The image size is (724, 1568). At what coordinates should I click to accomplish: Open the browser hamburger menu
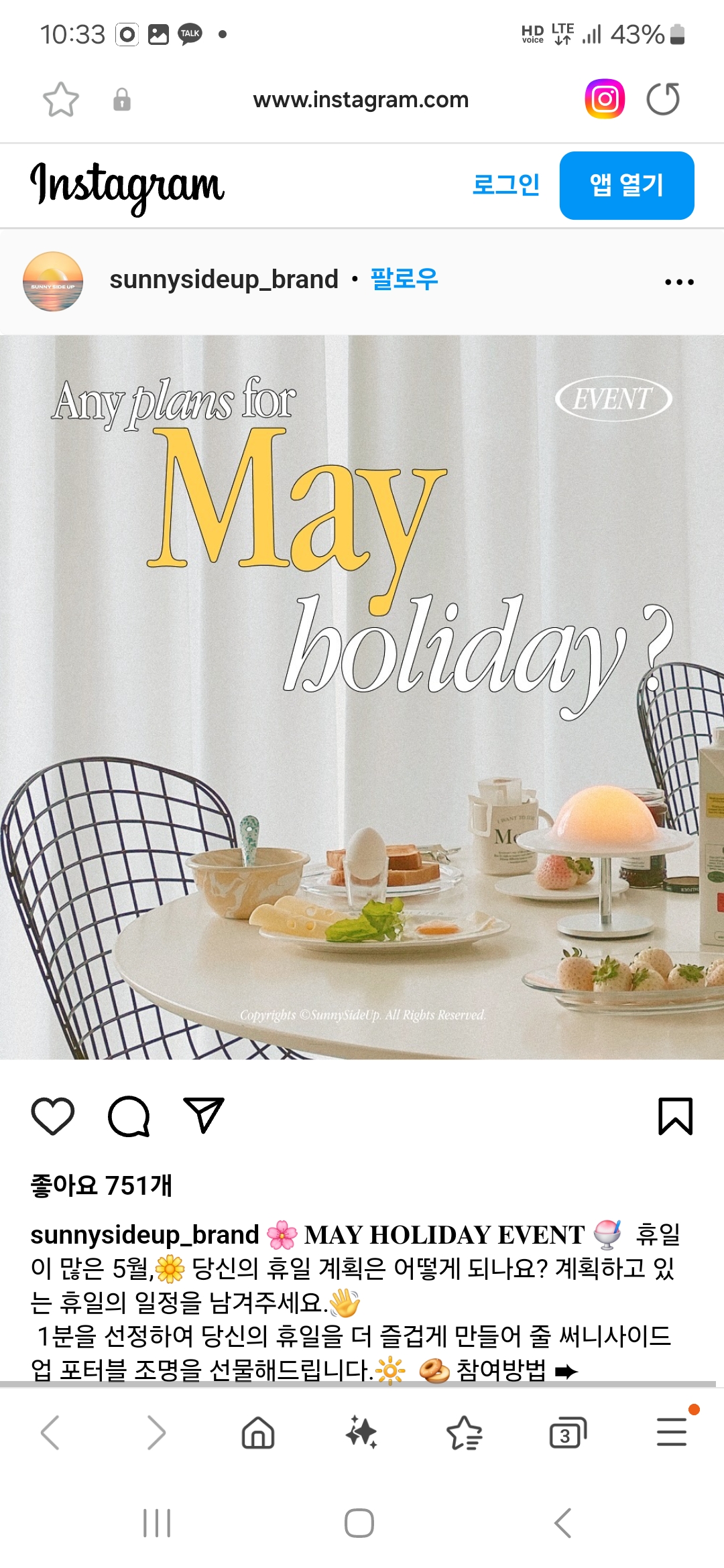(672, 1432)
